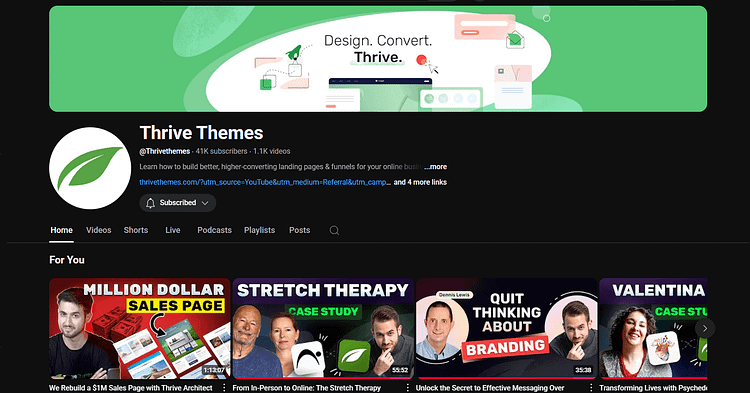Go to the Podcasts tab
Screen dimensions: 750x393
pos(214,230)
